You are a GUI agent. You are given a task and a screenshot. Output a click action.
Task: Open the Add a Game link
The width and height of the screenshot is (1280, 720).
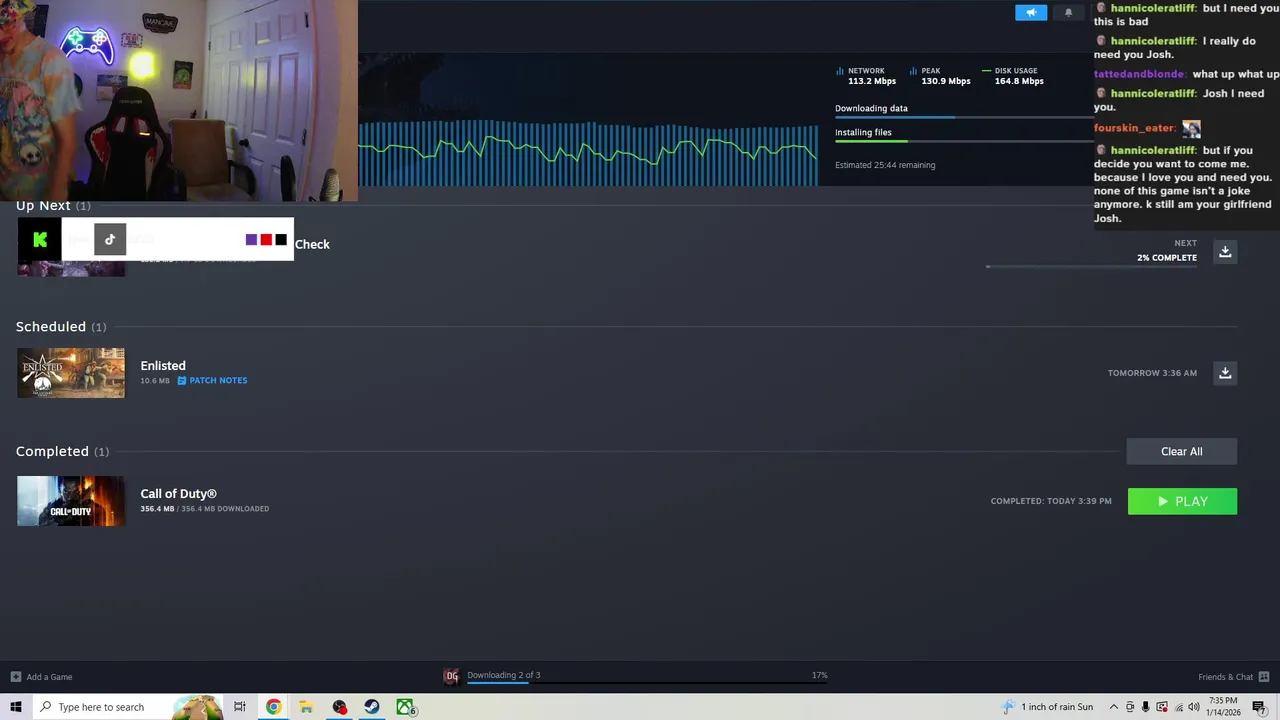(x=49, y=677)
